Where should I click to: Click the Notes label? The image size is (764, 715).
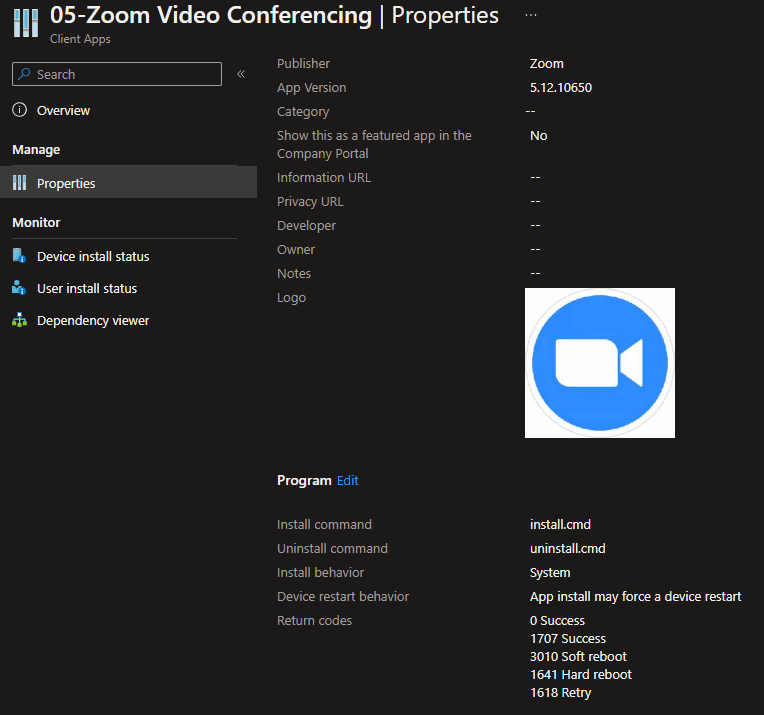click(x=294, y=273)
